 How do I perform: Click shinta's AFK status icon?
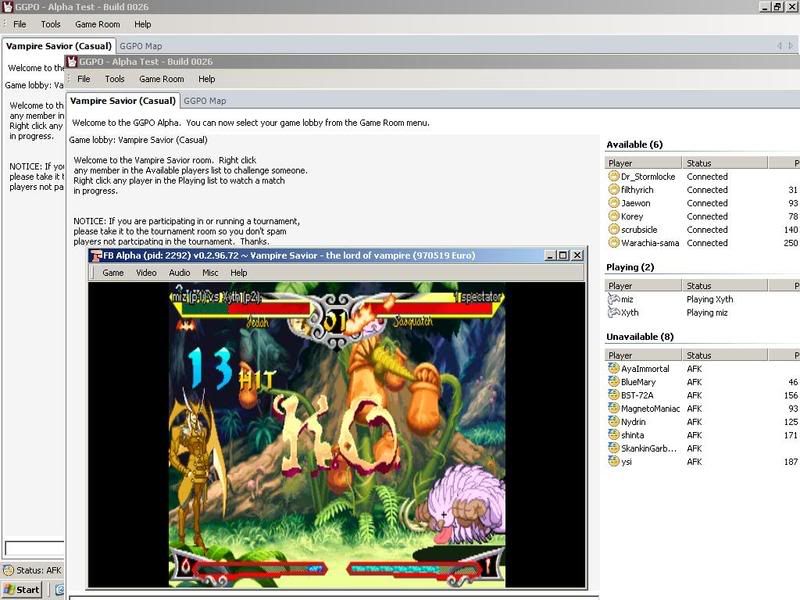[x=613, y=435]
